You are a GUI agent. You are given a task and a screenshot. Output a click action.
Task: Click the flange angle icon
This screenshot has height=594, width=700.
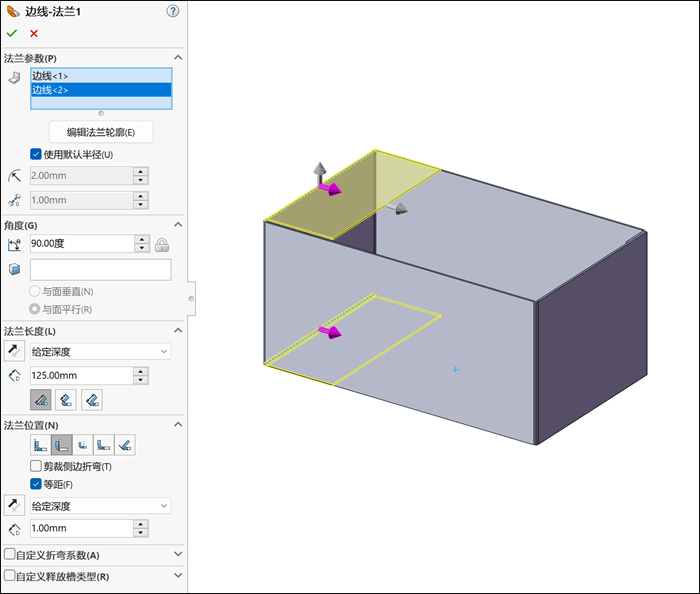[14, 244]
